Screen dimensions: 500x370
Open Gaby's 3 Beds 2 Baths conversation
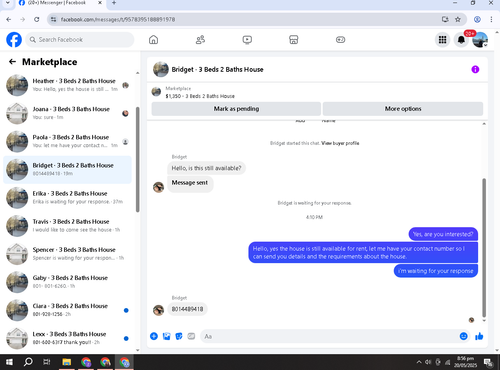point(67,282)
